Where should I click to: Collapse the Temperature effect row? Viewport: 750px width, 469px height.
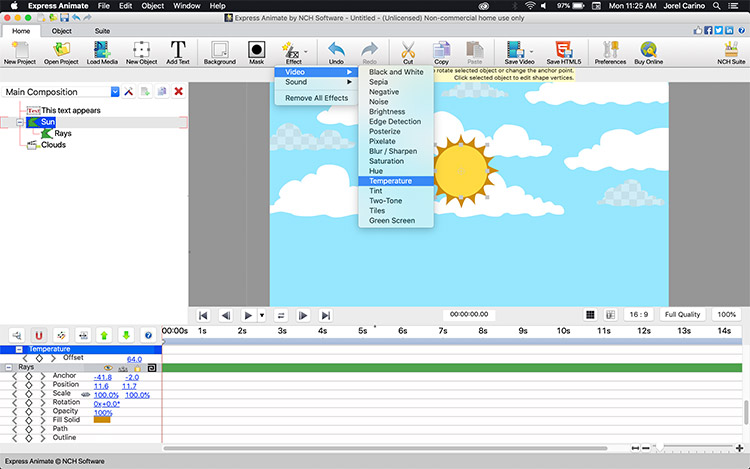(19, 349)
